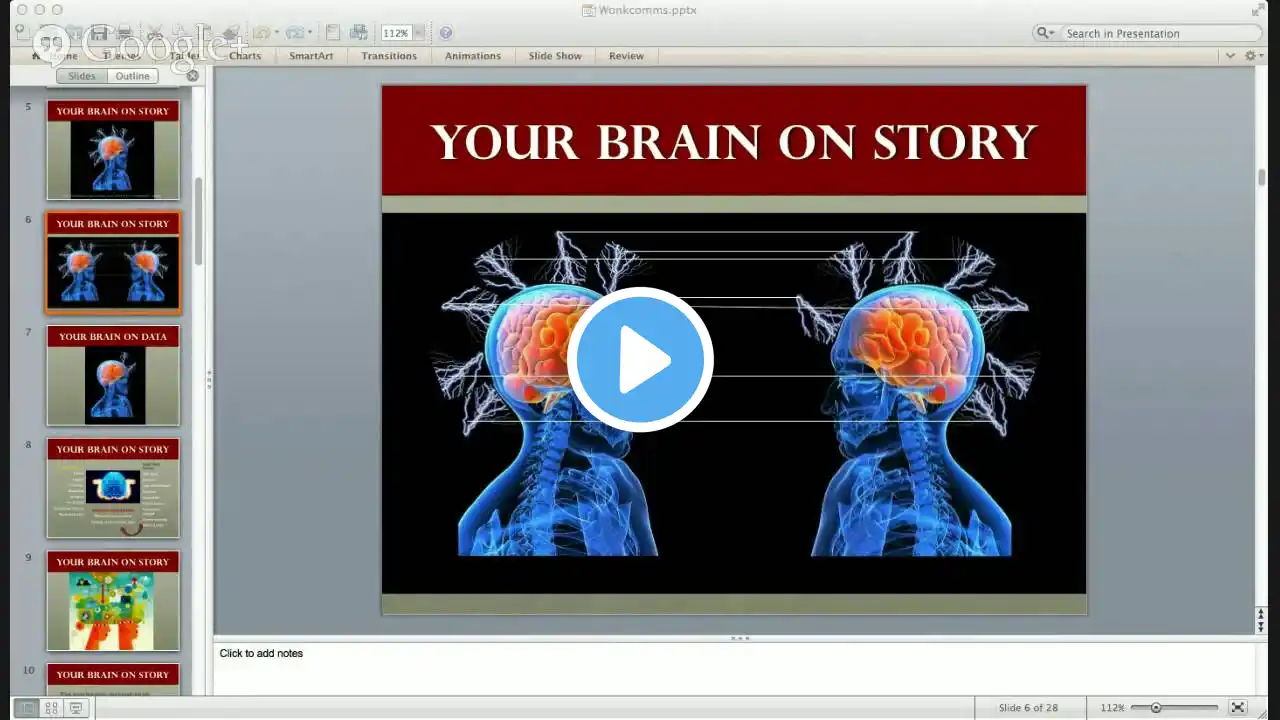Click the Undo arrow icon

point(262,33)
